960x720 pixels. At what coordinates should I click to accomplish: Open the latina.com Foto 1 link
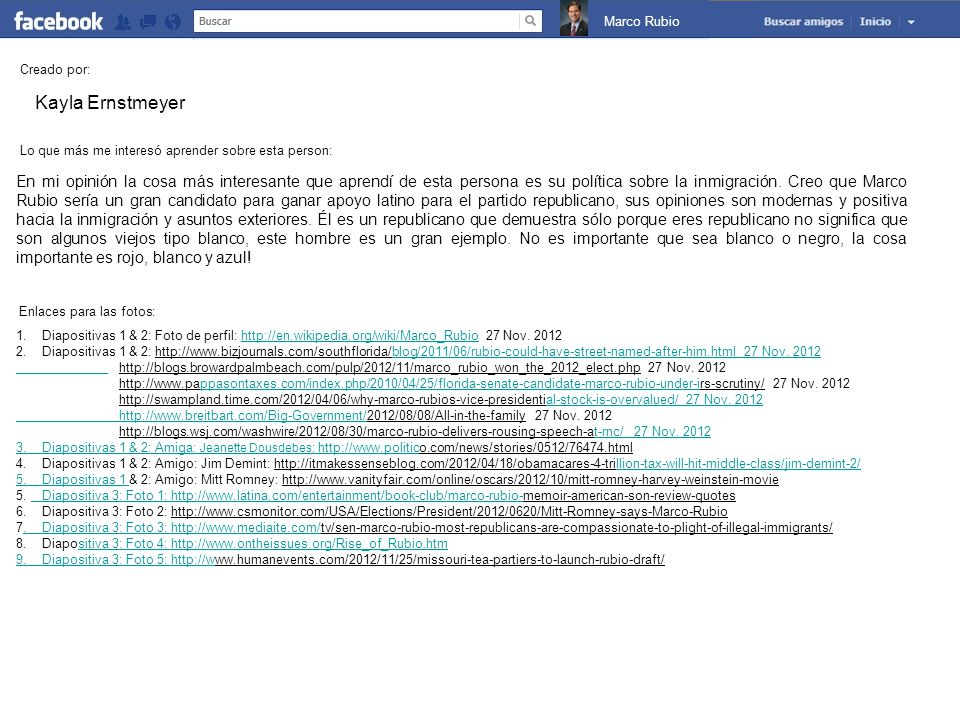pos(453,495)
